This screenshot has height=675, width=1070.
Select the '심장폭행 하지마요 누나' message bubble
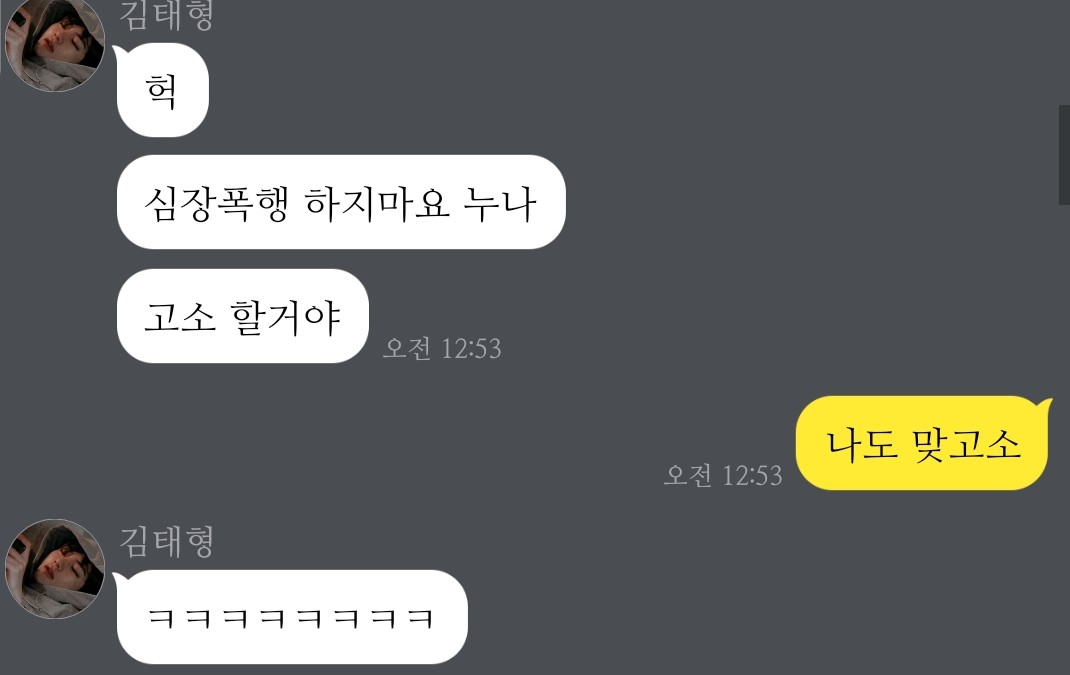(x=341, y=202)
